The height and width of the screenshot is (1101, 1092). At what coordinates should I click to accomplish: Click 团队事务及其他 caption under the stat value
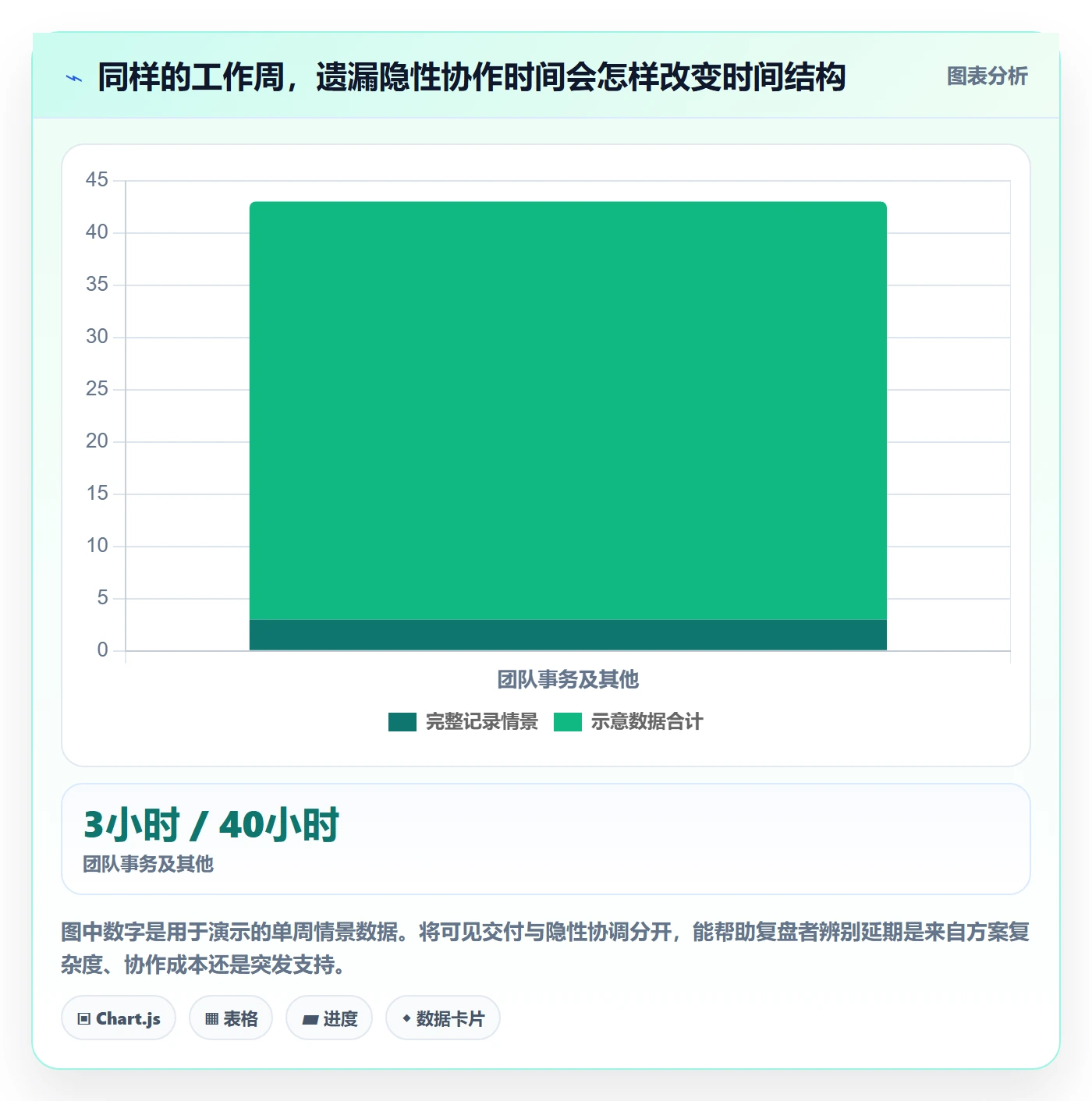148,864
